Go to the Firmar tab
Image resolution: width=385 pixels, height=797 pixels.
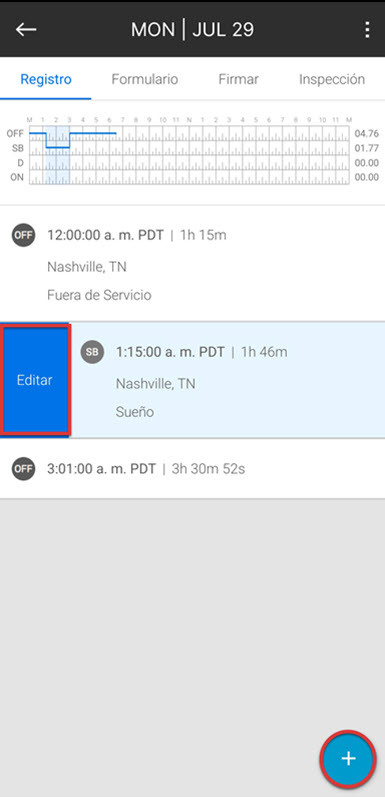tap(239, 79)
